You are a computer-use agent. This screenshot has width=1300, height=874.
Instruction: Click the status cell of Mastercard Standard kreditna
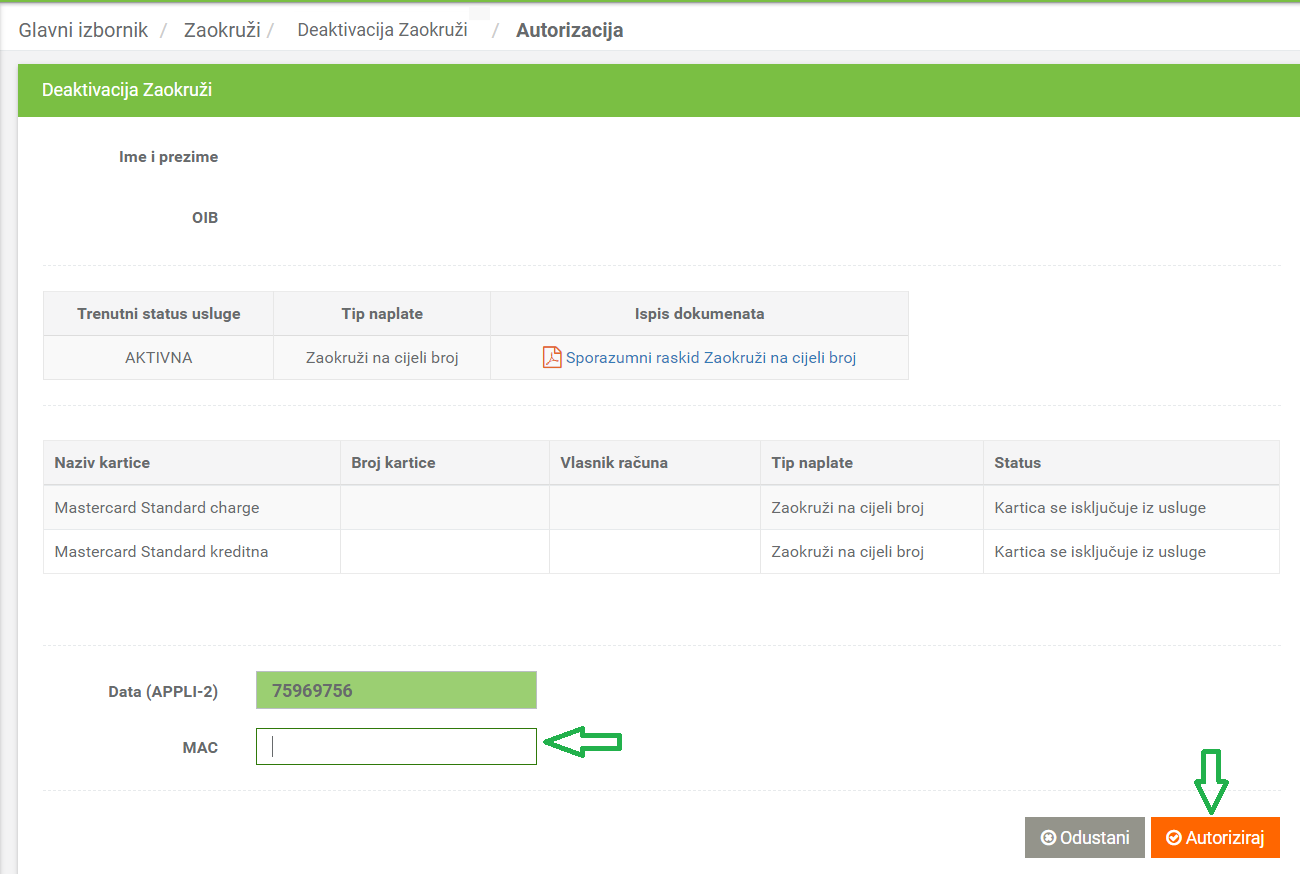click(x=1131, y=552)
